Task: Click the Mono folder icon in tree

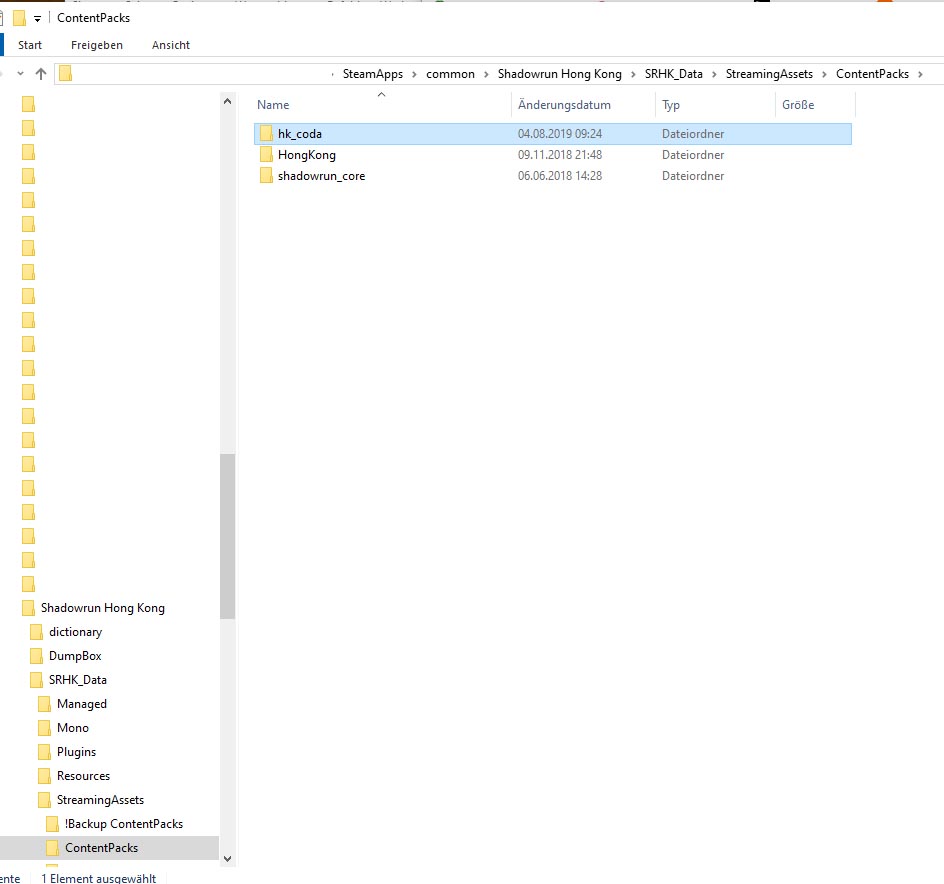Action: tap(44, 728)
